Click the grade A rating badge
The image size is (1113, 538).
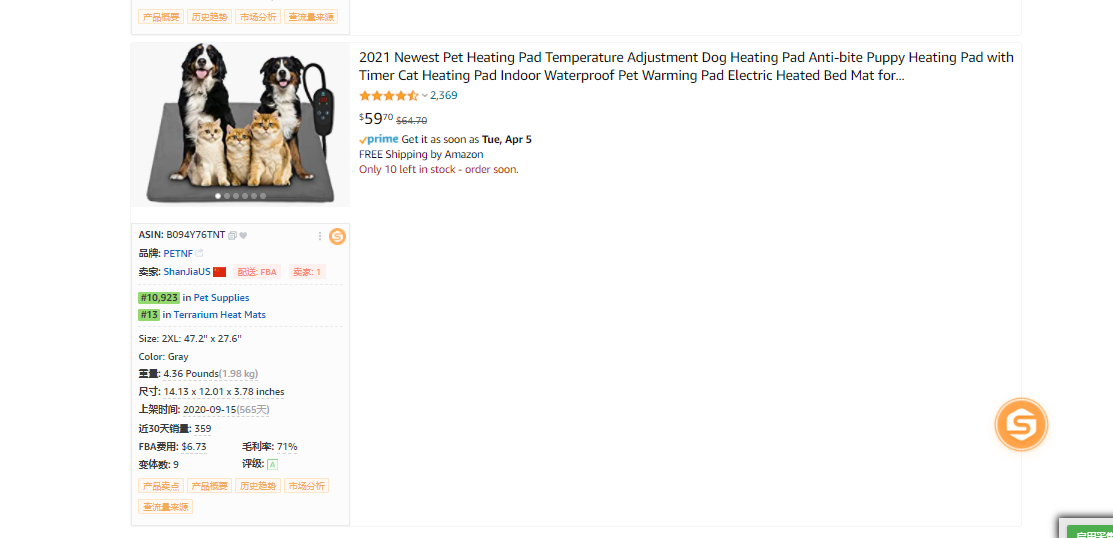[273, 464]
